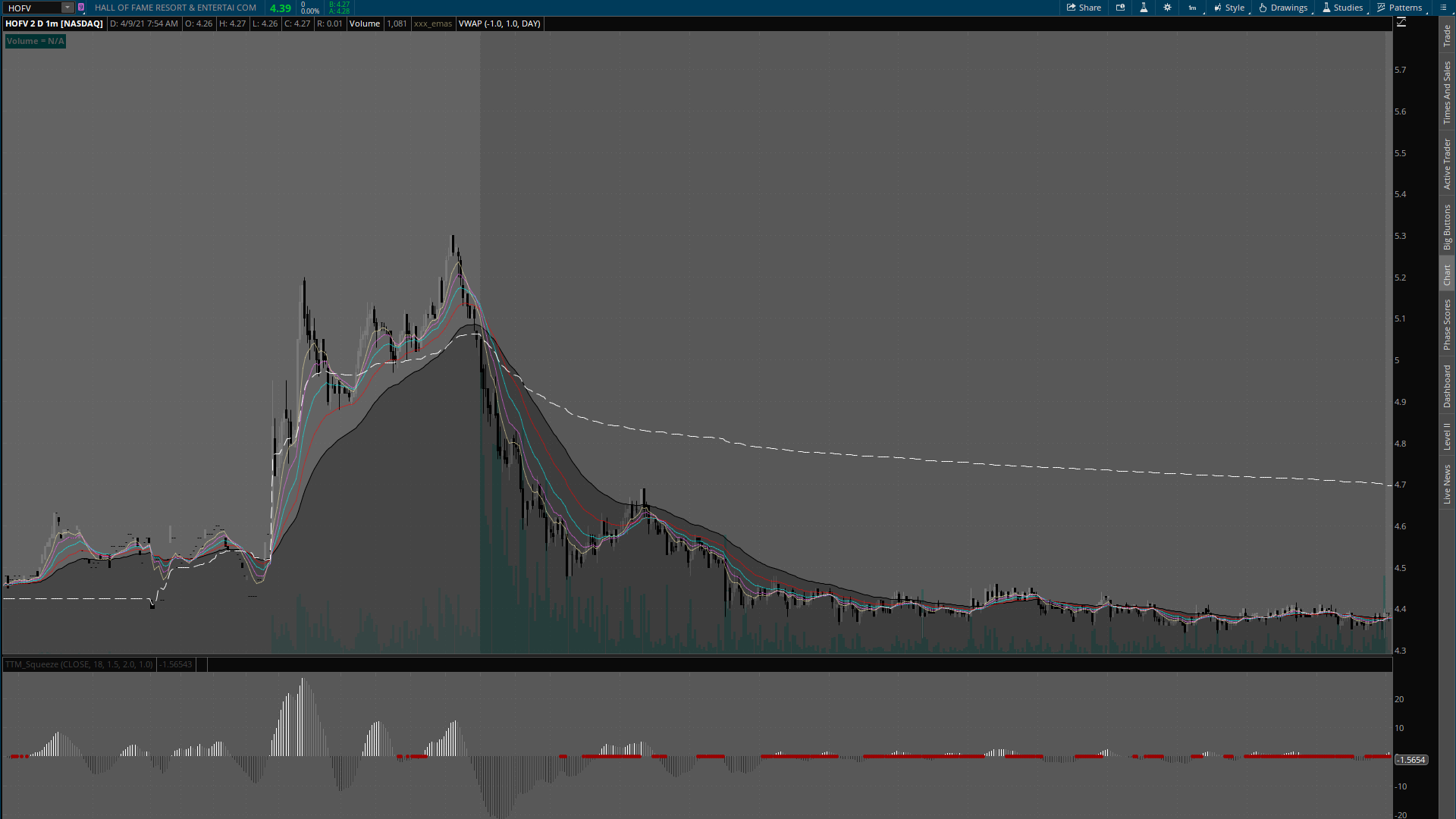The width and height of the screenshot is (1456, 819).
Task: Click the camera alert icon next to Share
Action: (x=1121, y=8)
